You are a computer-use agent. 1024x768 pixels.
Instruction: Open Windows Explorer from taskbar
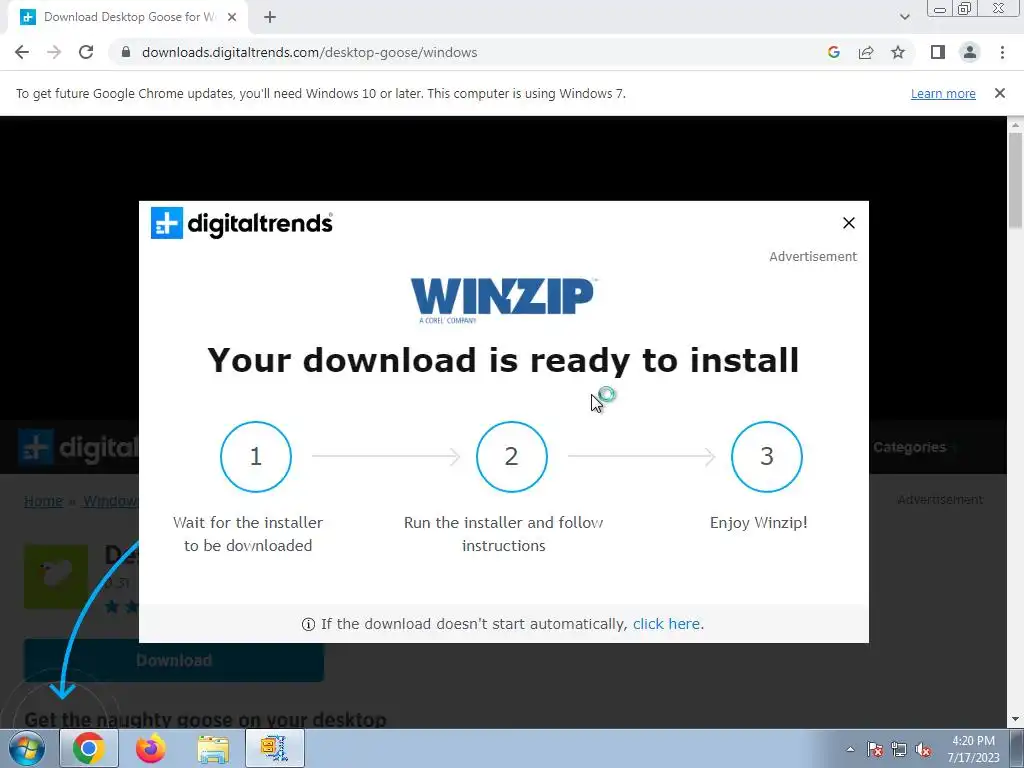pyautogui.click(x=213, y=749)
